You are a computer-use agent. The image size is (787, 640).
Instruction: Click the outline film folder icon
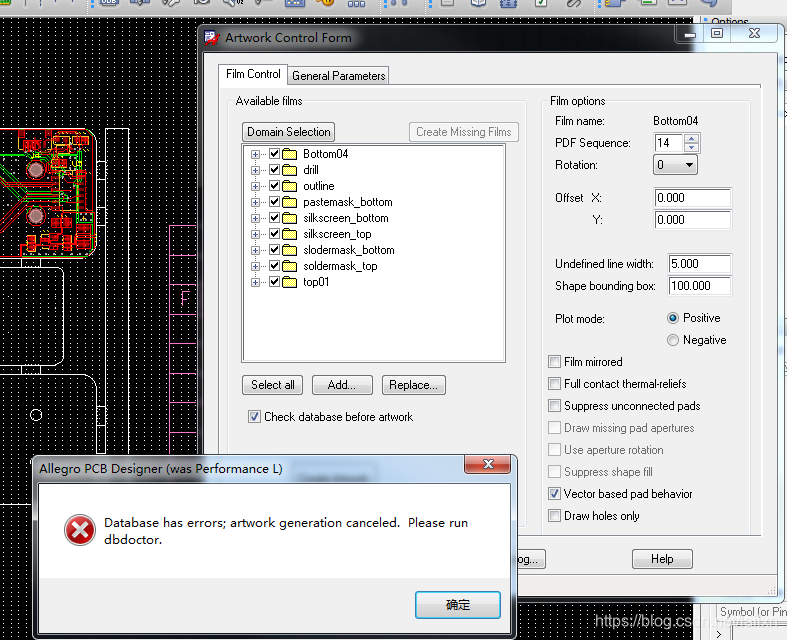pos(290,186)
